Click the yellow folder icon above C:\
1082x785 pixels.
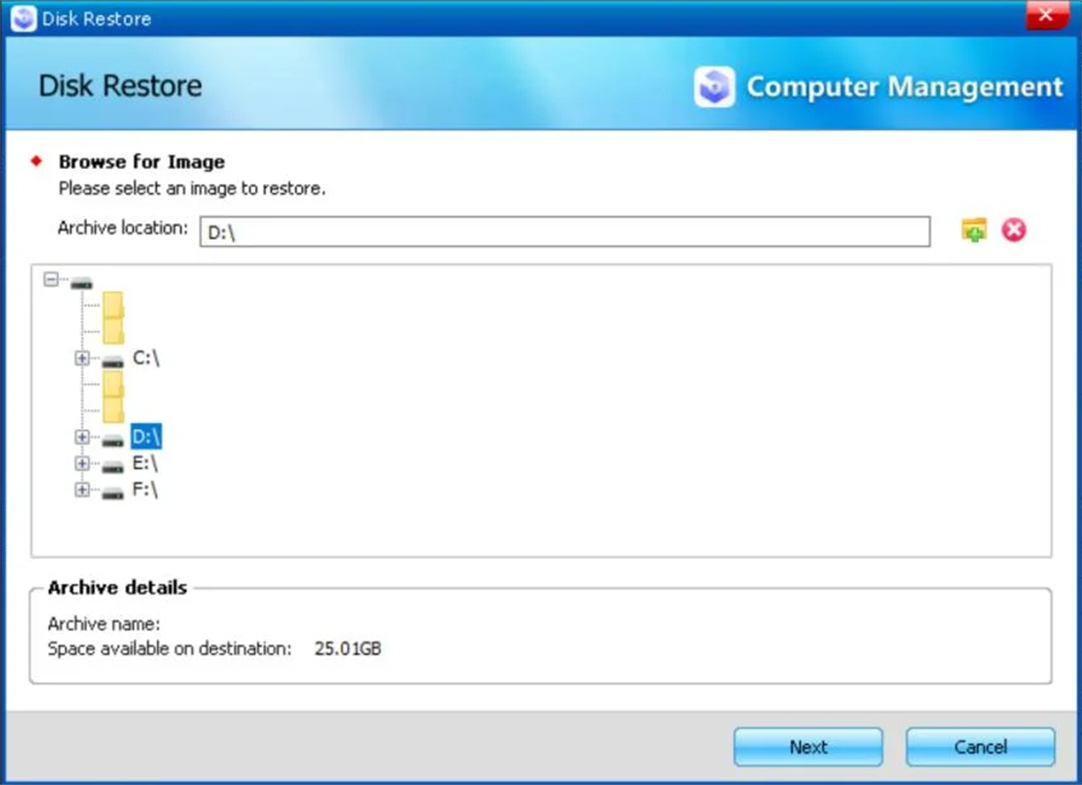pos(113,318)
